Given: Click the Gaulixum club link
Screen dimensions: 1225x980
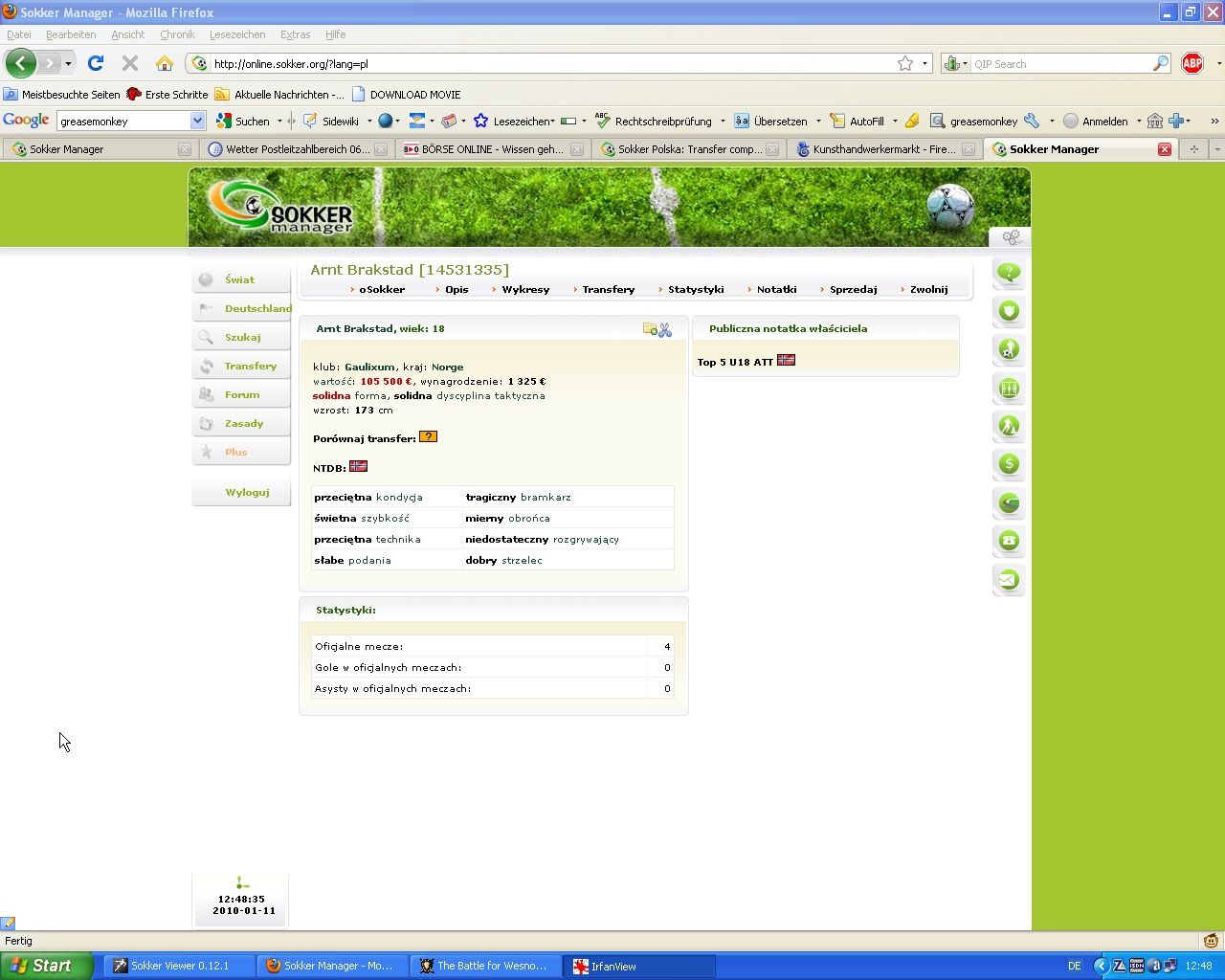Looking at the screenshot, I should point(369,367).
